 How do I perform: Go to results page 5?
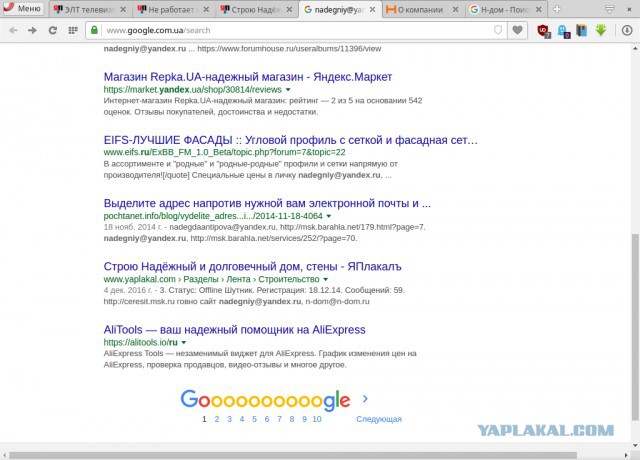(x=254, y=419)
